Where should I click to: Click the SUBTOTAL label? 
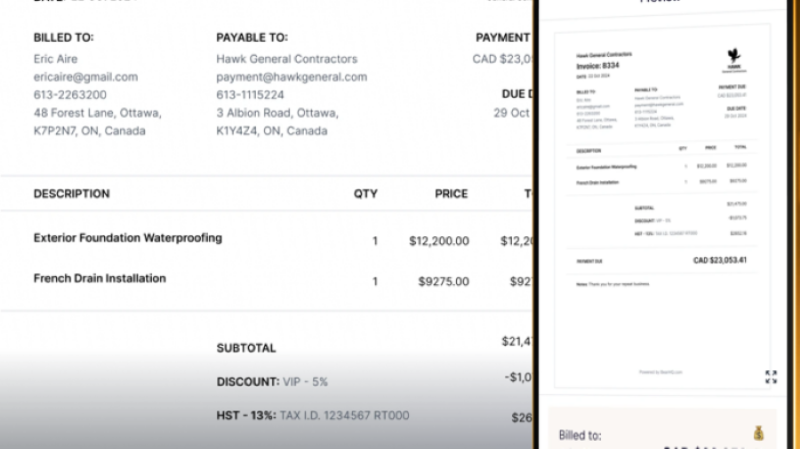(x=246, y=348)
